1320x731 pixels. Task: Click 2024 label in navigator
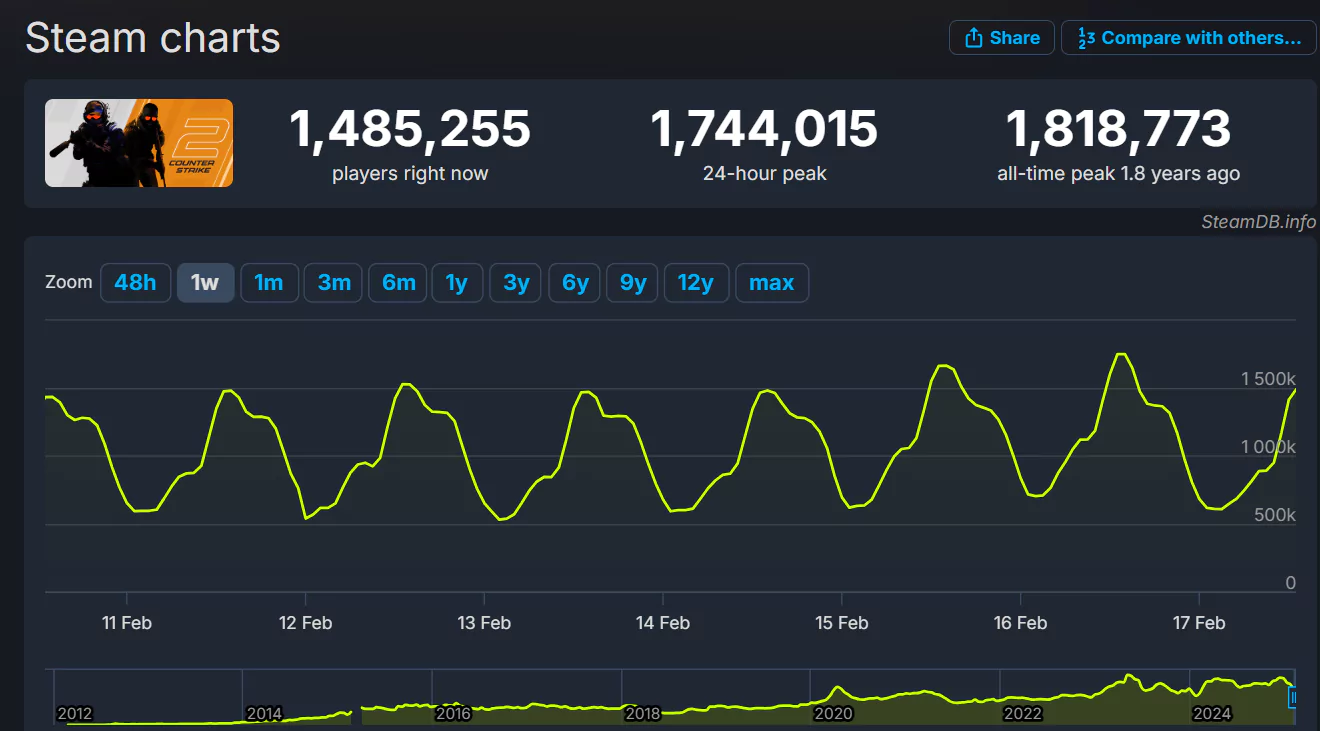[x=1212, y=714]
